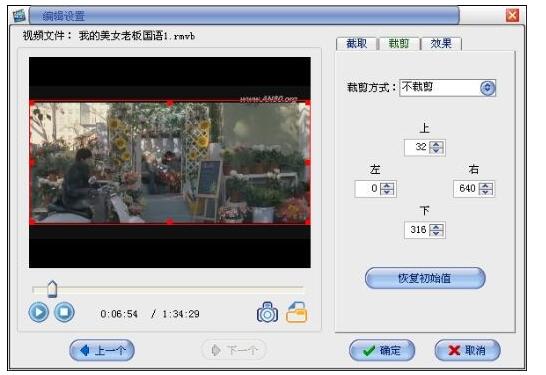
Task: Open the snapshot folder icon
Action: (296, 312)
